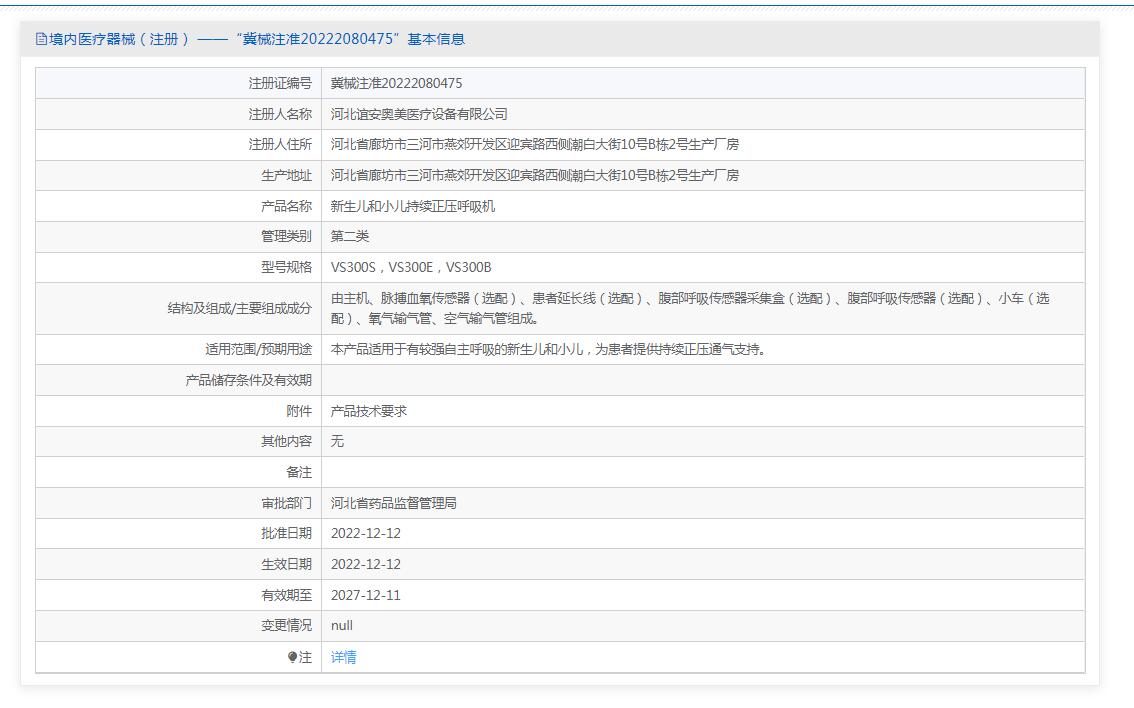Click the 结构及组成 composition description text
1134x708 pixels.
690,308
